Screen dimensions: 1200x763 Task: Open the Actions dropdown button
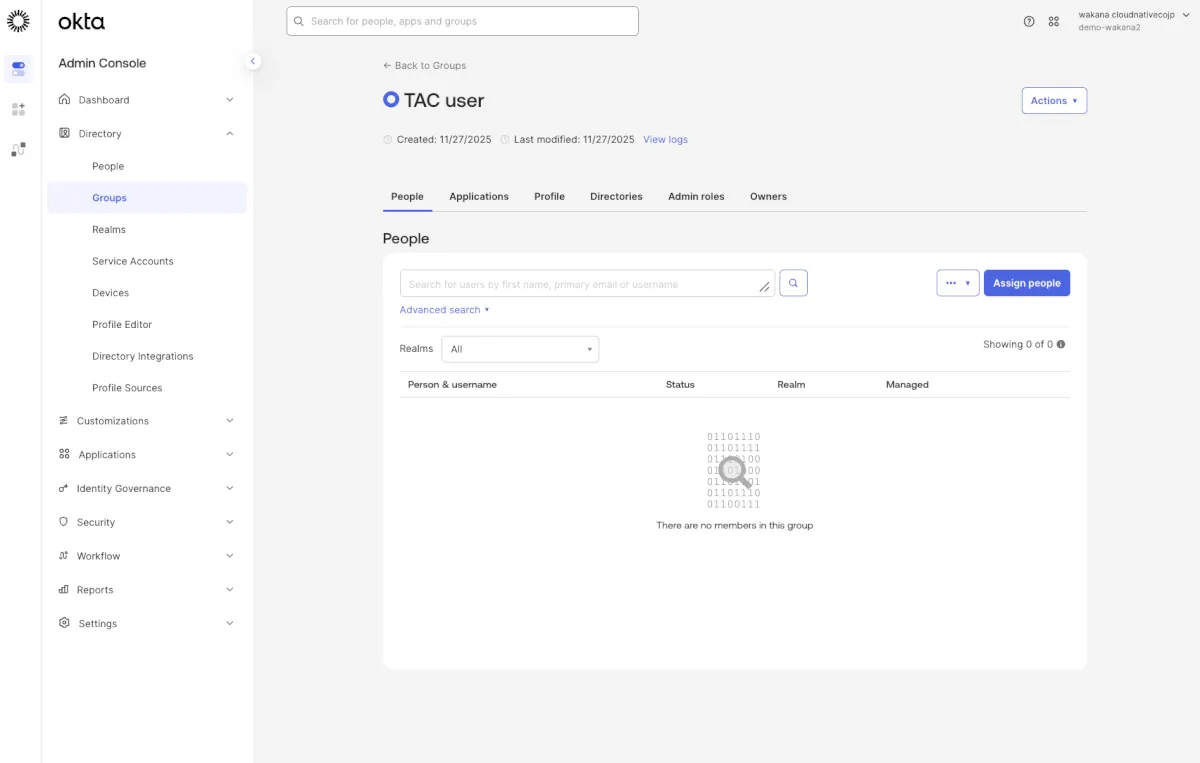pos(1054,101)
